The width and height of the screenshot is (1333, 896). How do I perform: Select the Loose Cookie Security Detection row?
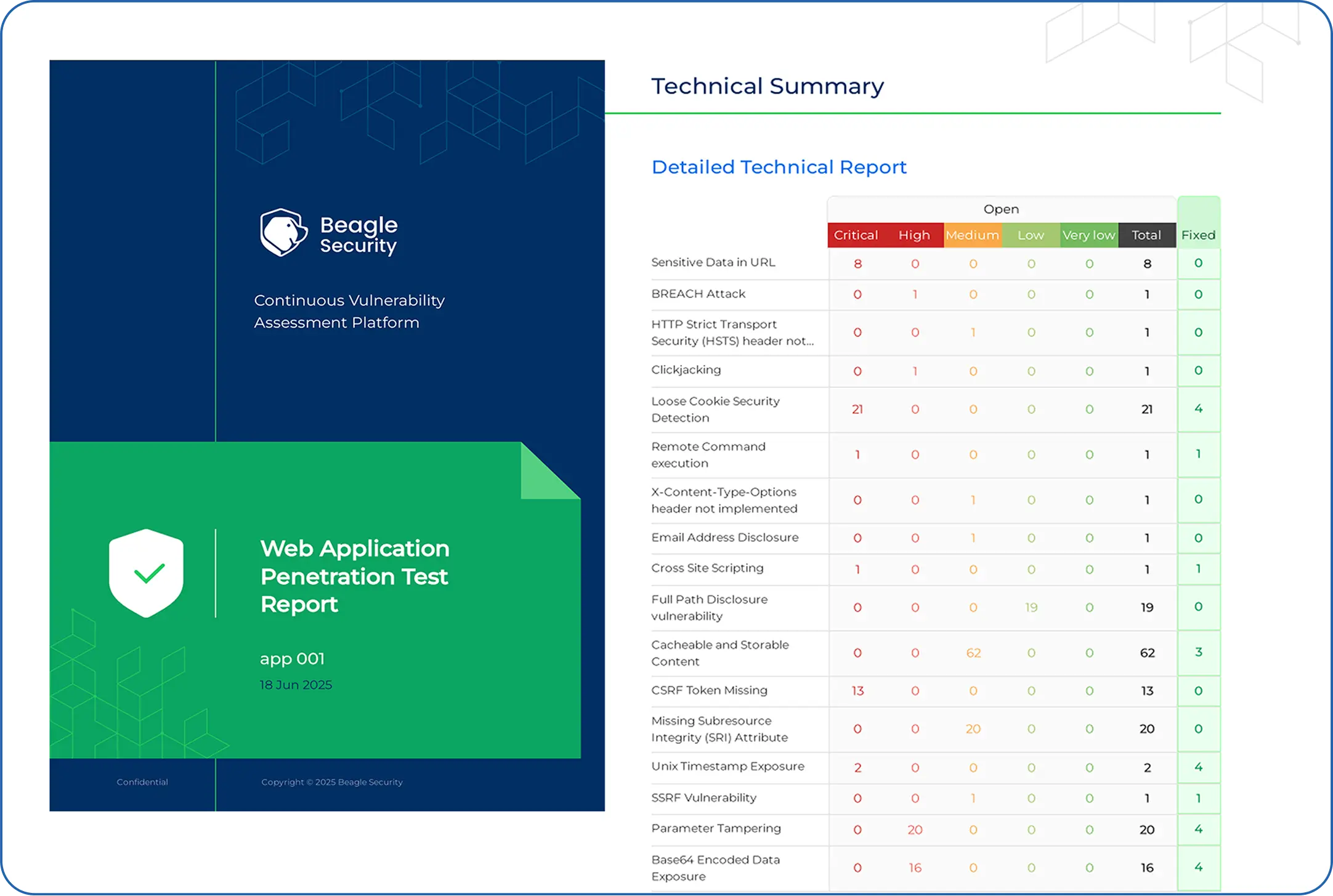(936, 410)
